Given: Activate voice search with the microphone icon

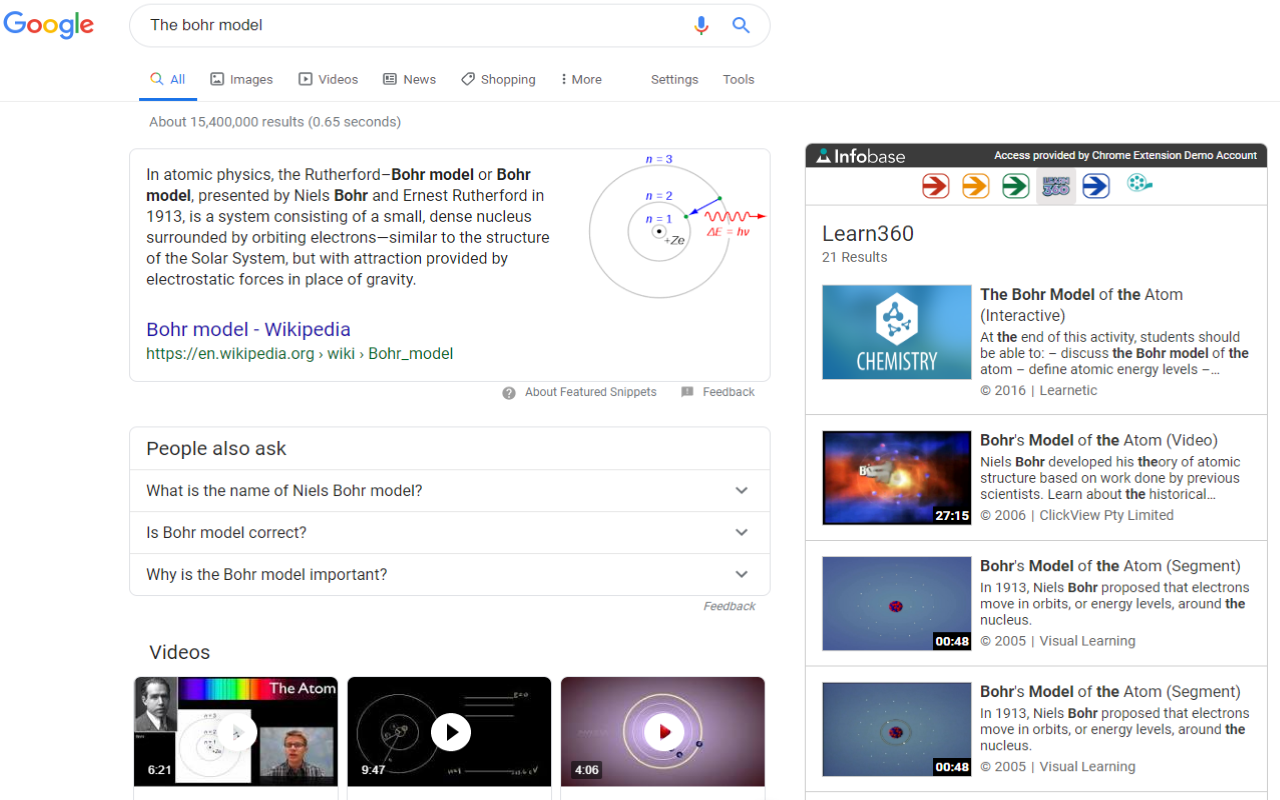Looking at the screenshot, I should point(701,24).
